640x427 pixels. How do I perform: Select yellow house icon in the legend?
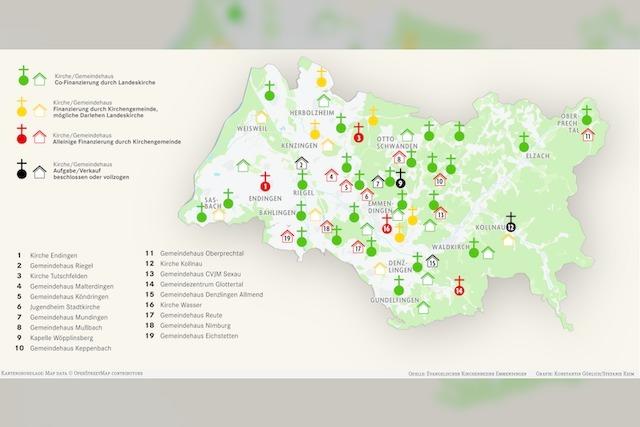tap(41, 108)
